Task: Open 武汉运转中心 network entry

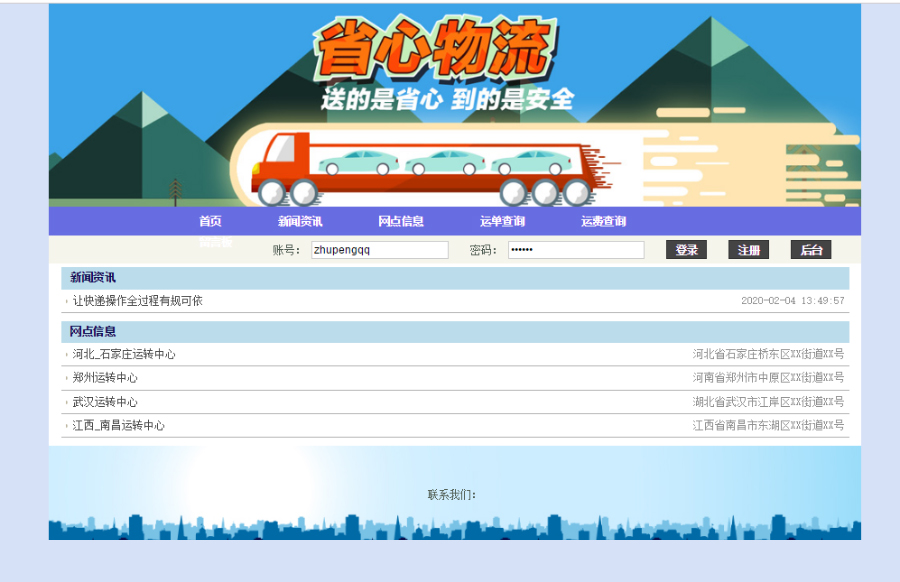Action: (105, 402)
